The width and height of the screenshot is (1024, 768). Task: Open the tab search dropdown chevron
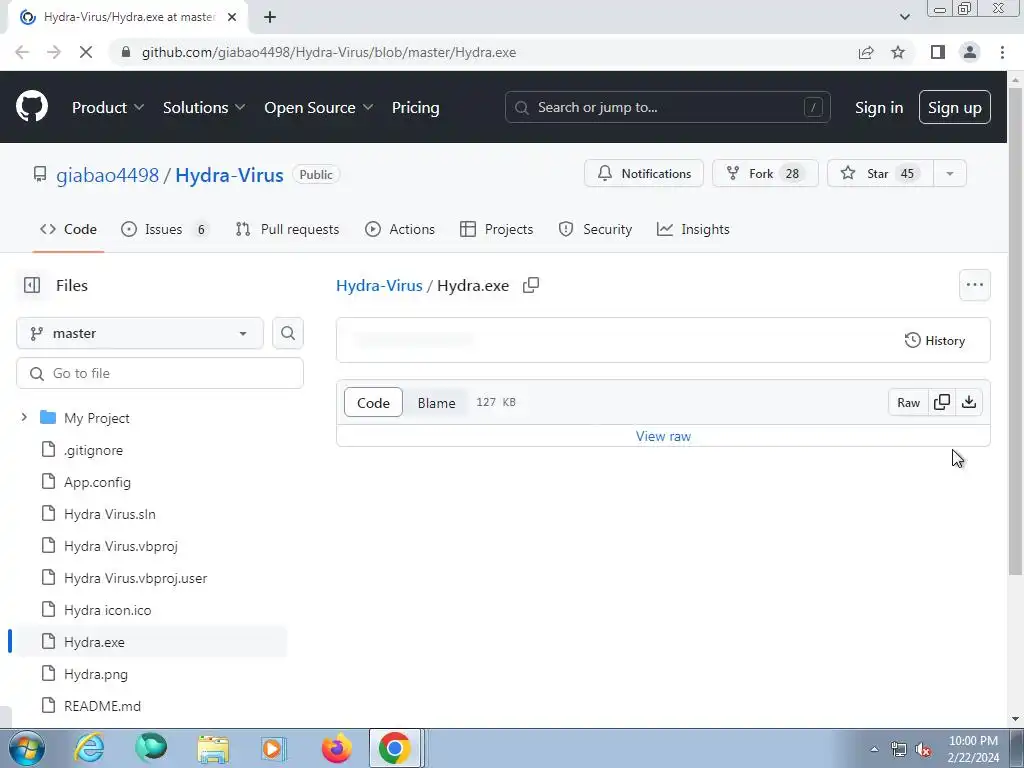click(x=904, y=17)
